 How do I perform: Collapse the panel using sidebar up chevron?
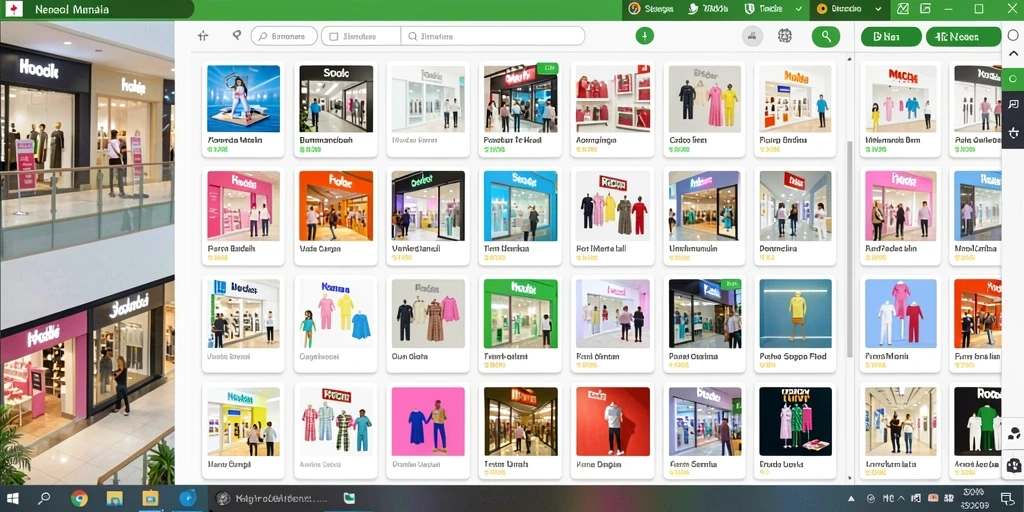pos(1013,54)
